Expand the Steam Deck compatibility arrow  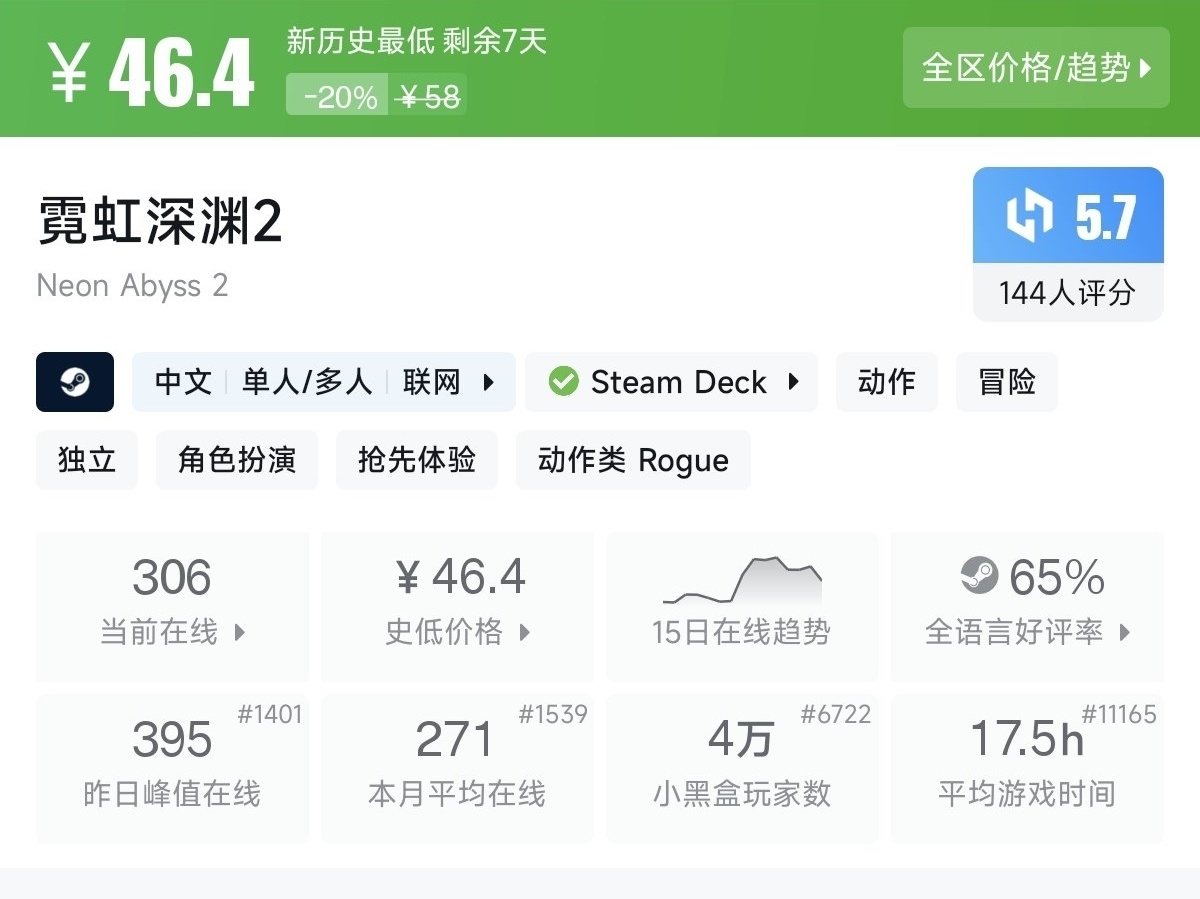(x=794, y=382)
